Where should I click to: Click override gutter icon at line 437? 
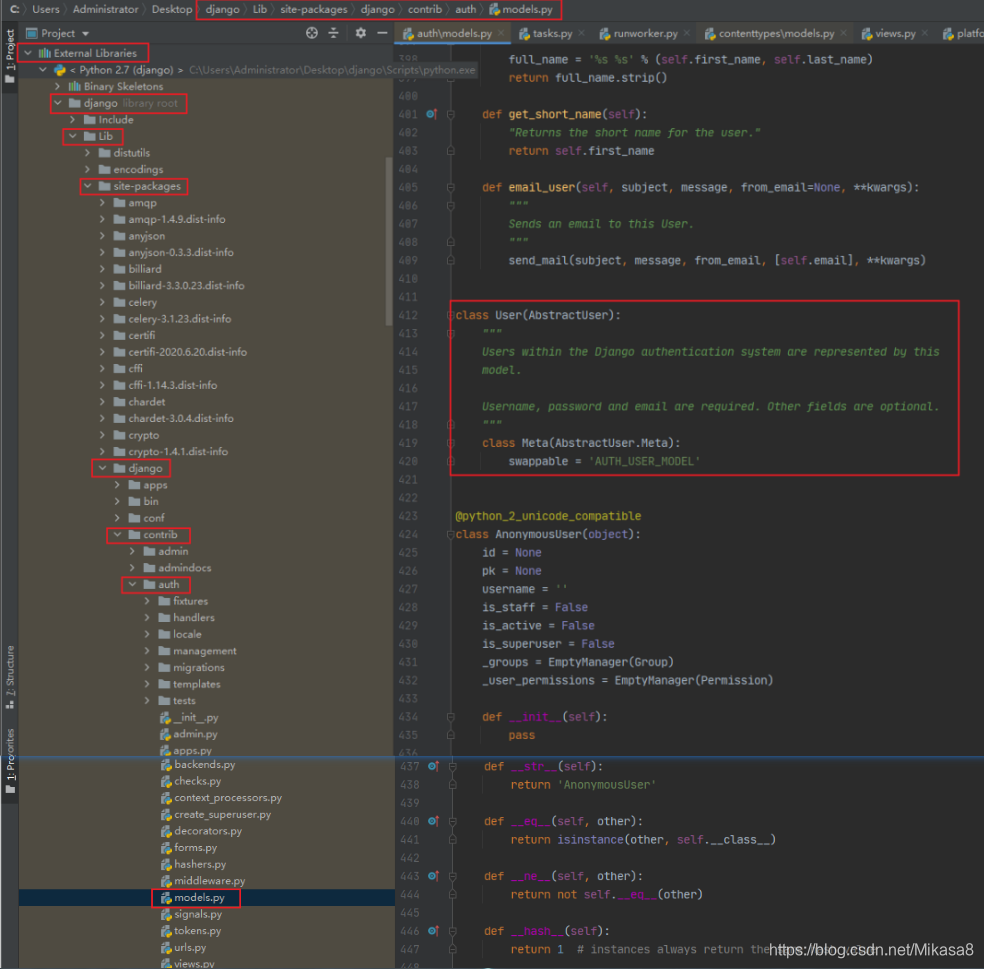(433, 766)
